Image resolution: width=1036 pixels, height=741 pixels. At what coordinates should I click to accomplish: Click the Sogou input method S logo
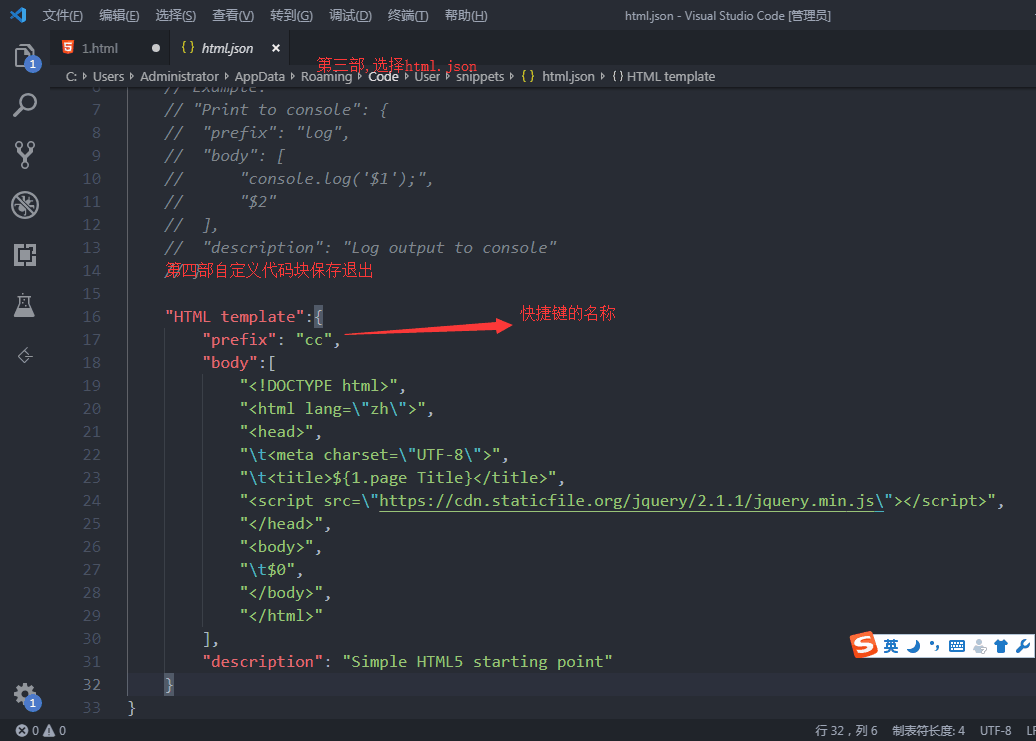[x=864, y=645]
